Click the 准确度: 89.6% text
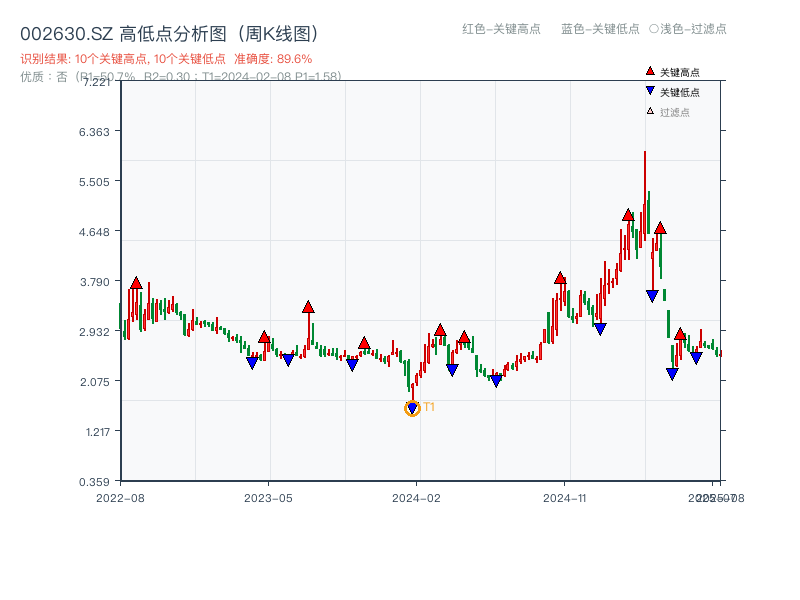The image size is (800, 600). pyautogui.click(x=273, y=59)
